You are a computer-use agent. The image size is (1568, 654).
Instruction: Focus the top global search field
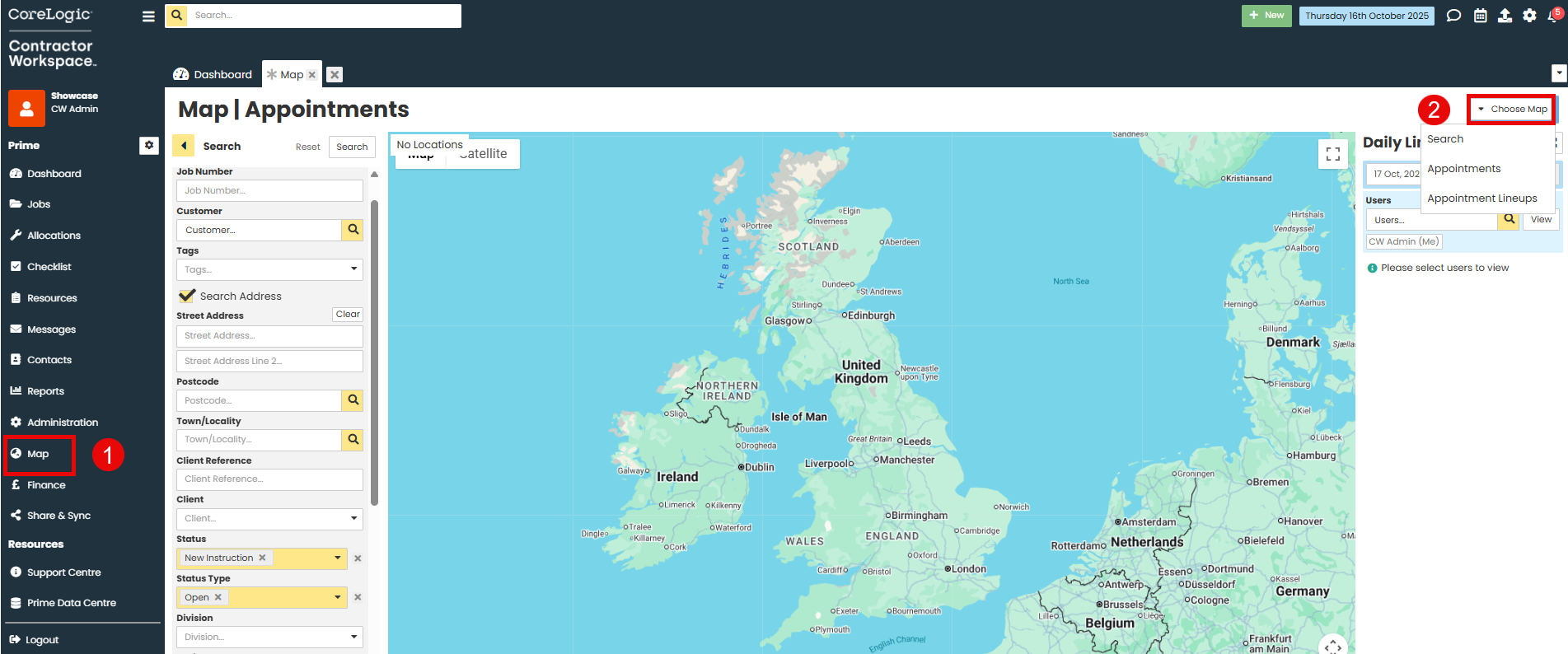(x=325, y=16)
